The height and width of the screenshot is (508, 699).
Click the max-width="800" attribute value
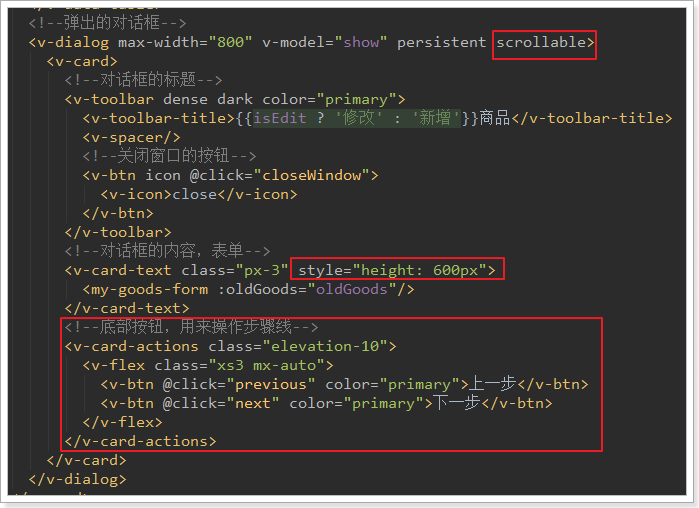(185, 42)
